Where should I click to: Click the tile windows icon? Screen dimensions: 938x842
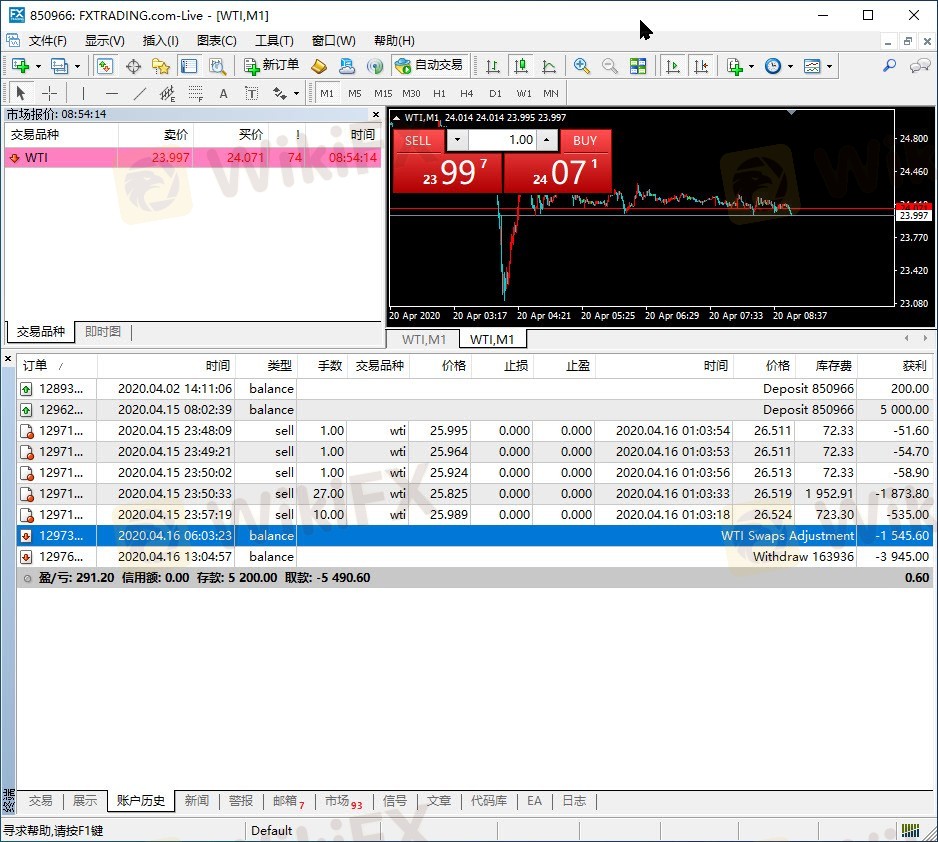[638, 66]
